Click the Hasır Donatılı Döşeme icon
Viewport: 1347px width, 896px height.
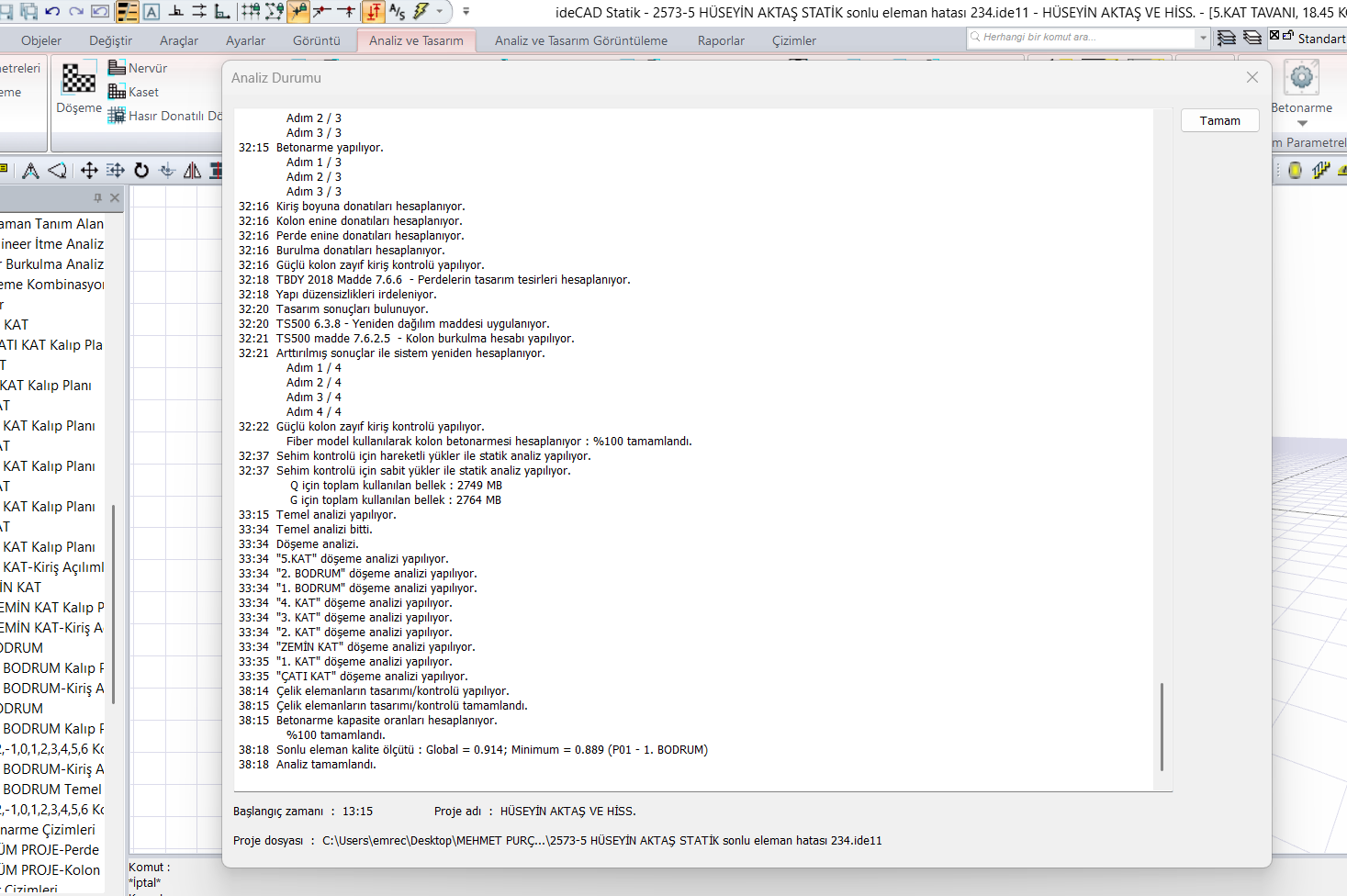[x=116, y=116]
